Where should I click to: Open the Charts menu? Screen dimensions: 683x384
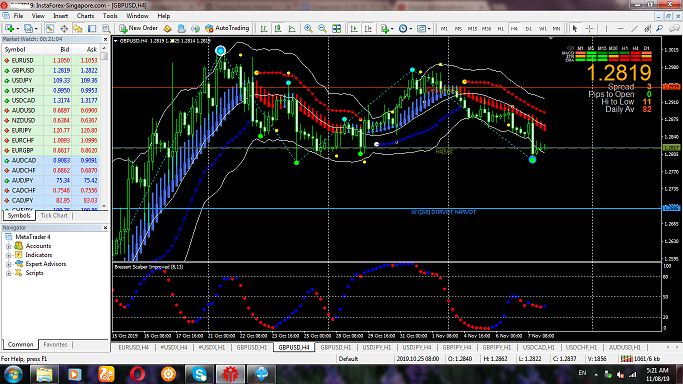(85, 16)
